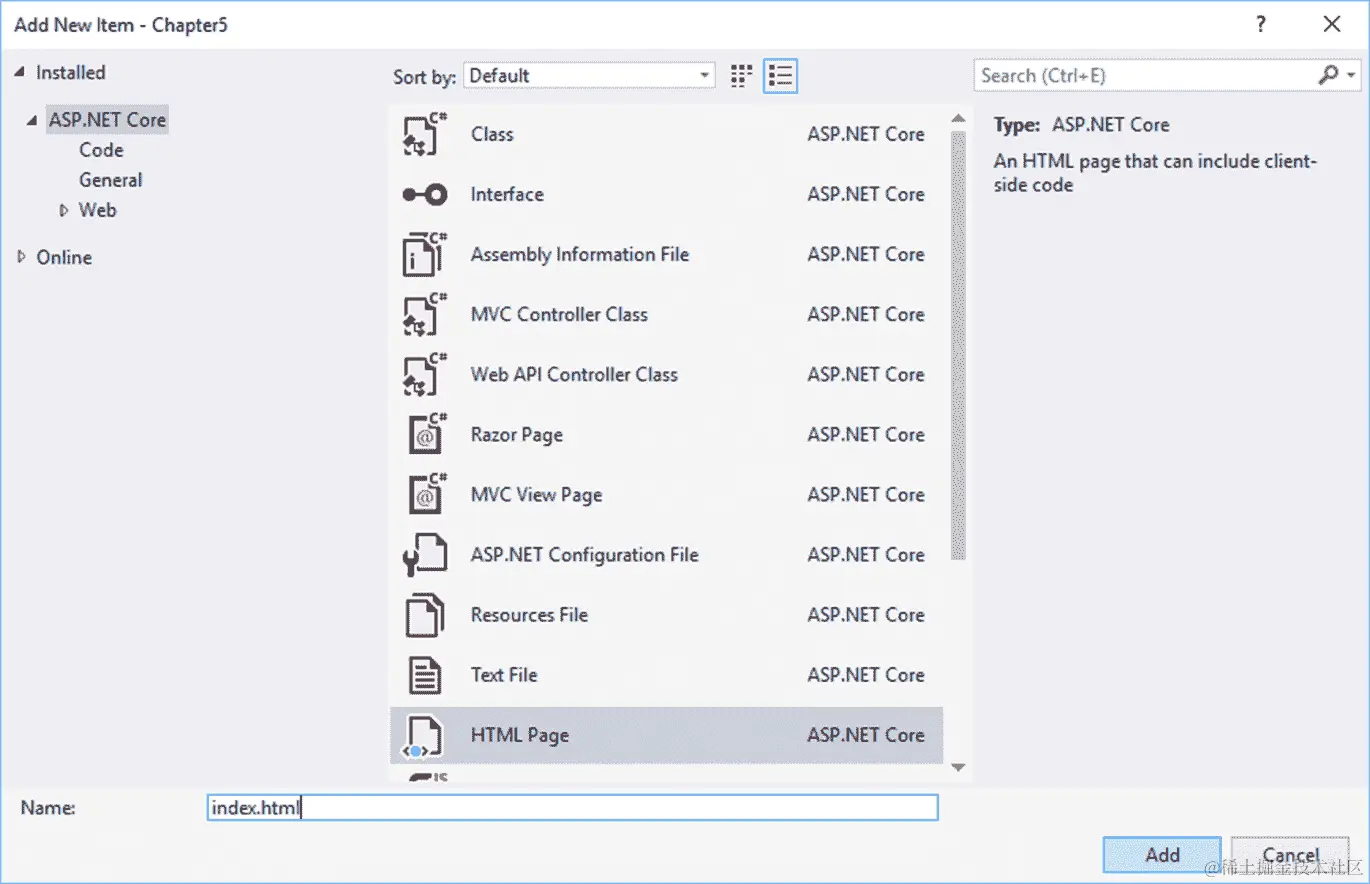Viewport: 1370px width, 884px height.
Task: Click ASP.NET Core label in HTML Page row
Action: click(866, 734)
